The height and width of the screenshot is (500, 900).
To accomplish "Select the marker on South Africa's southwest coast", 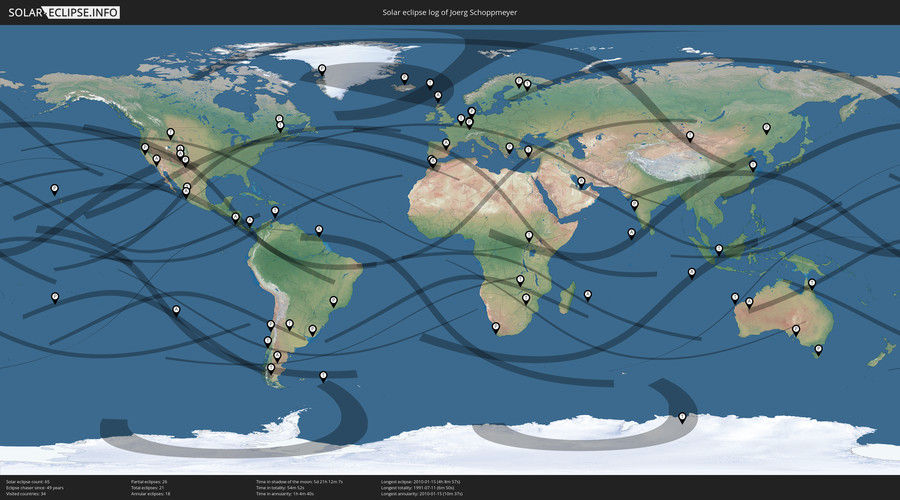I will [x=496, y=328].
